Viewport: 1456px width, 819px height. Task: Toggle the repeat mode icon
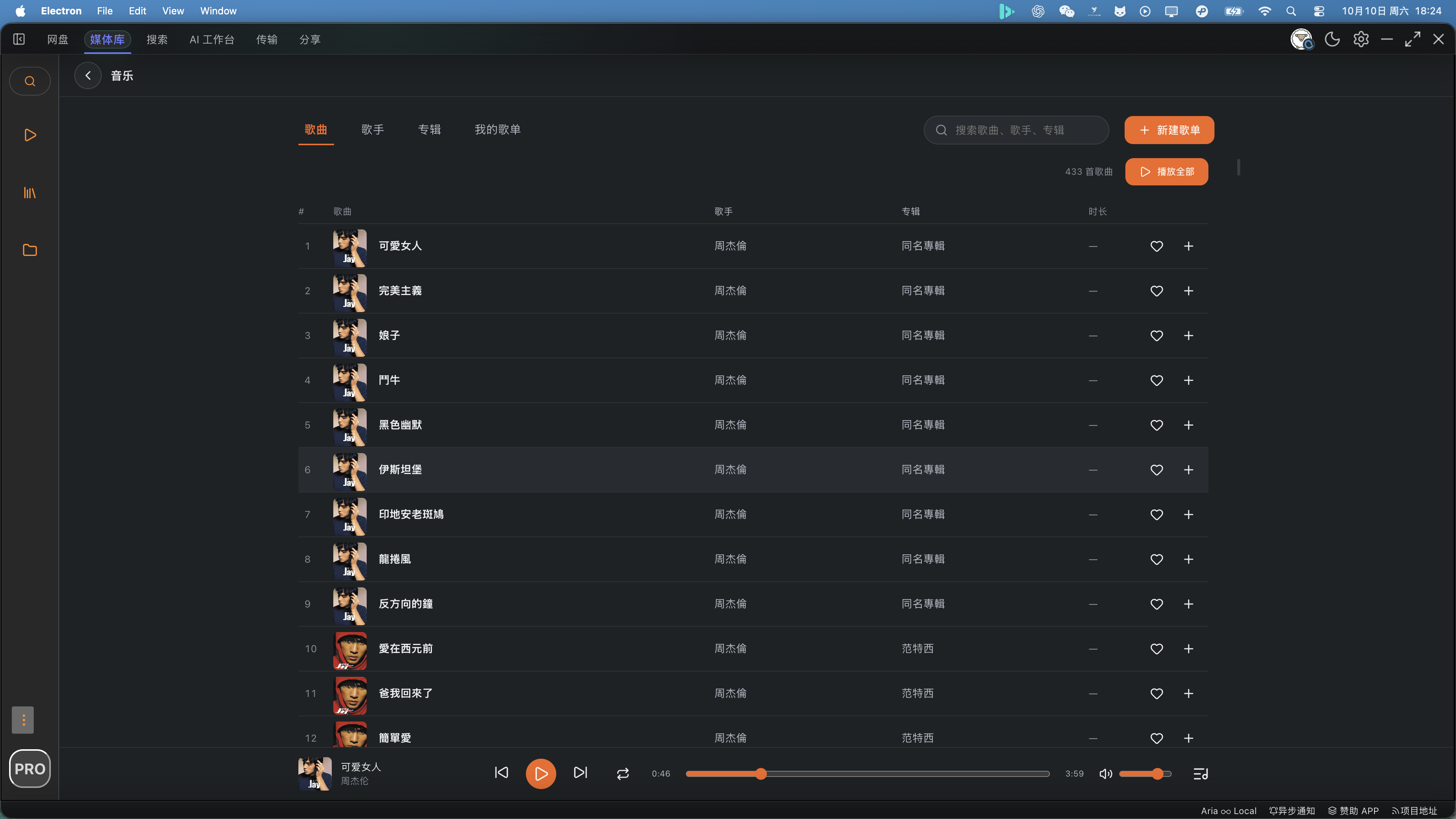pyautogui.click(x=623, y=774)
